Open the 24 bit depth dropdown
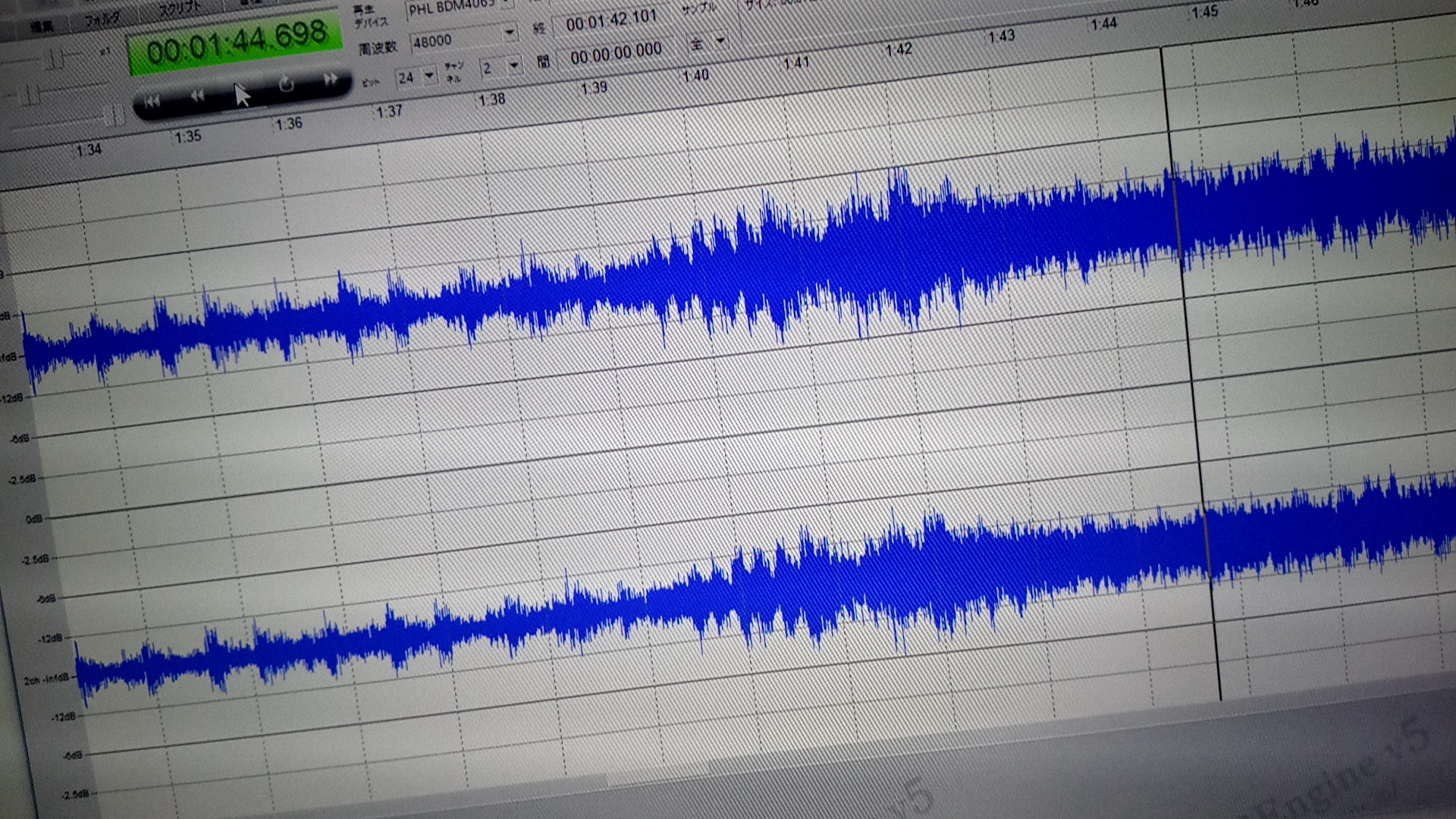 [429, 74]
